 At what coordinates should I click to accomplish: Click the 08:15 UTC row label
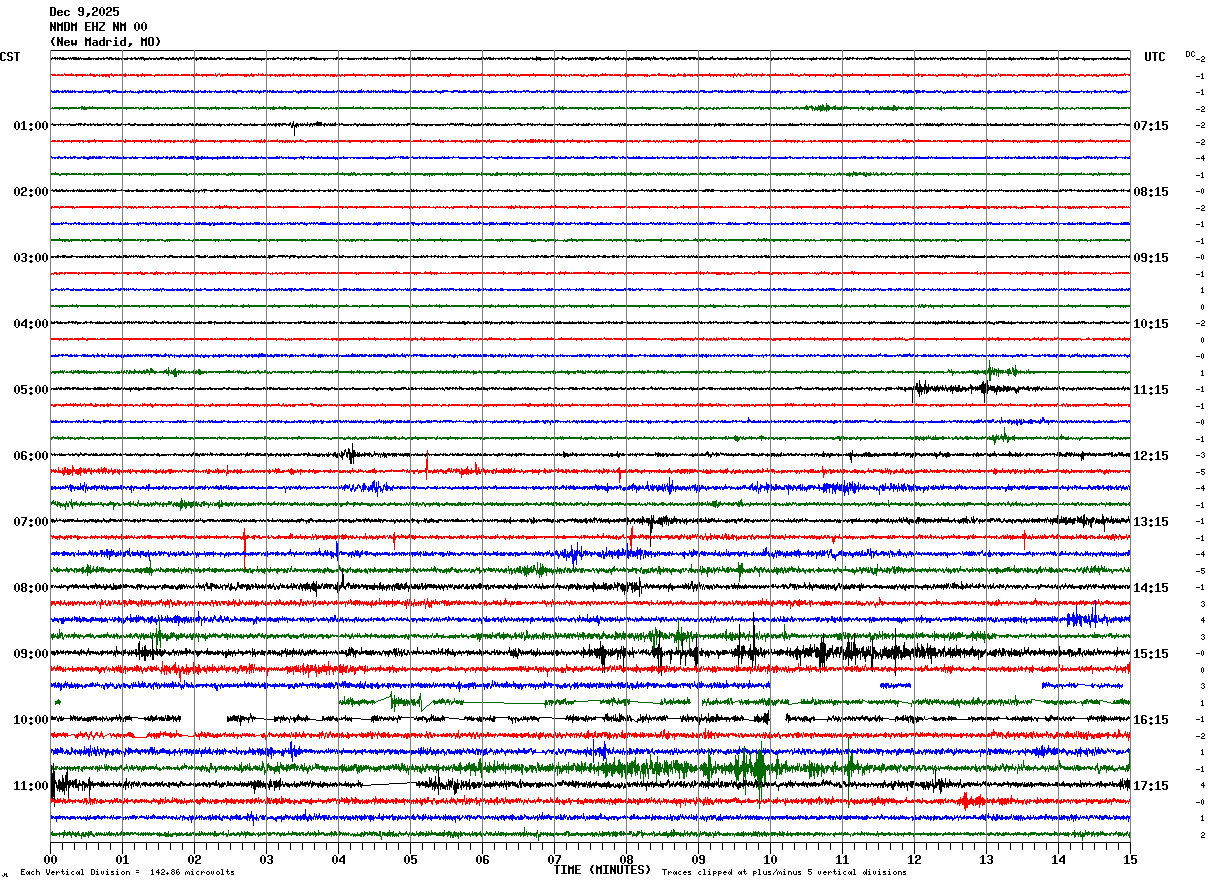(1151, 192)
